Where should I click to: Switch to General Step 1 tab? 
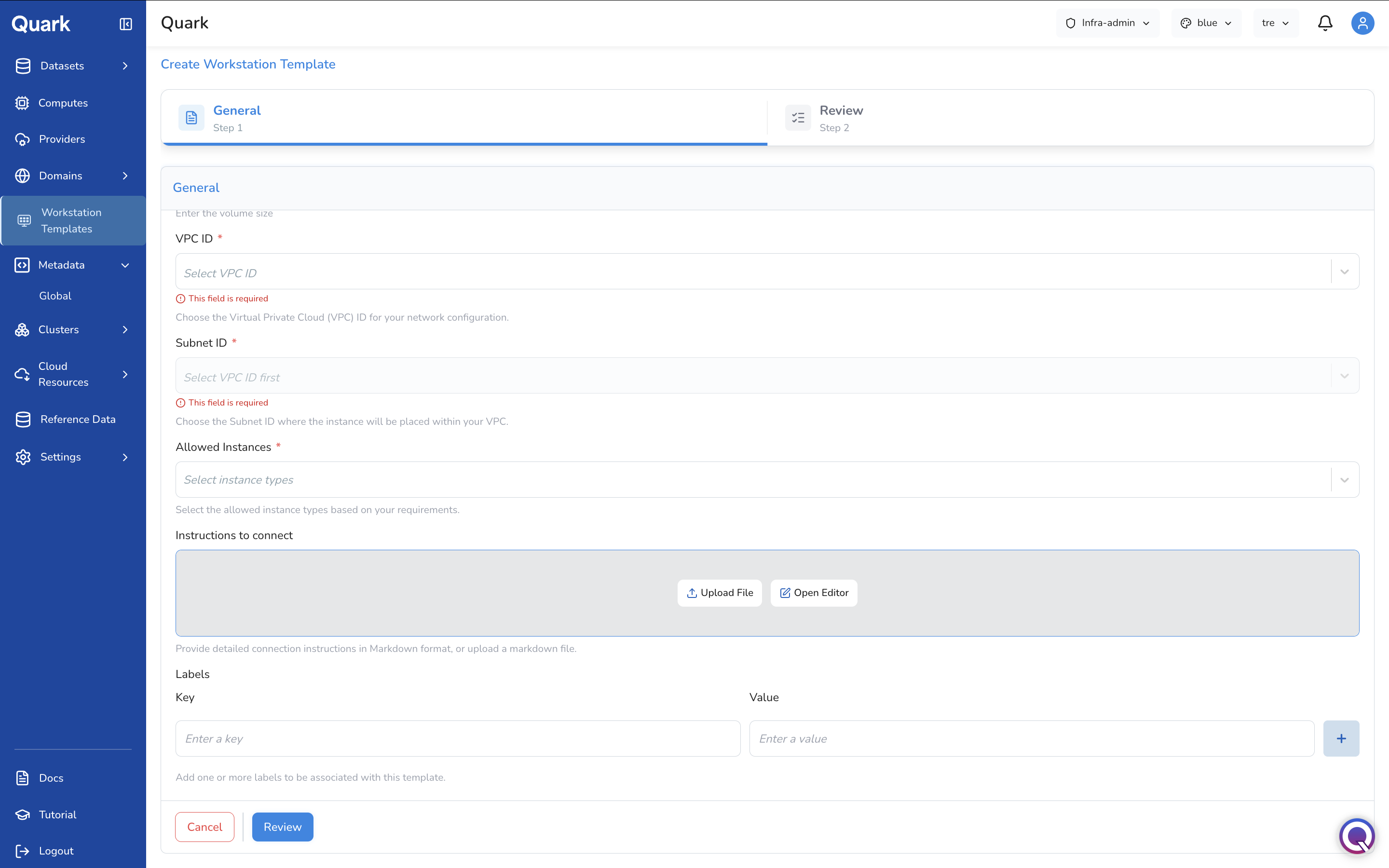coord(464,118)
